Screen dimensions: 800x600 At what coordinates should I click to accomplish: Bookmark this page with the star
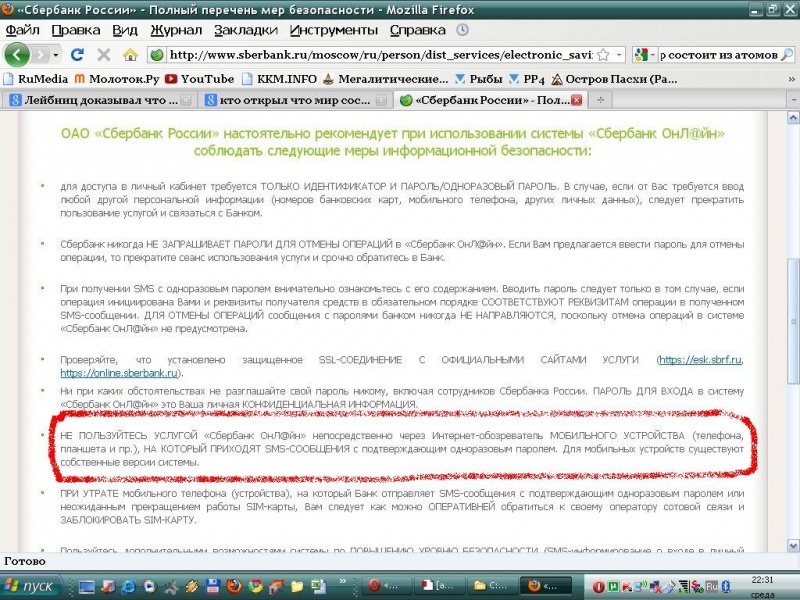(603, 55)
